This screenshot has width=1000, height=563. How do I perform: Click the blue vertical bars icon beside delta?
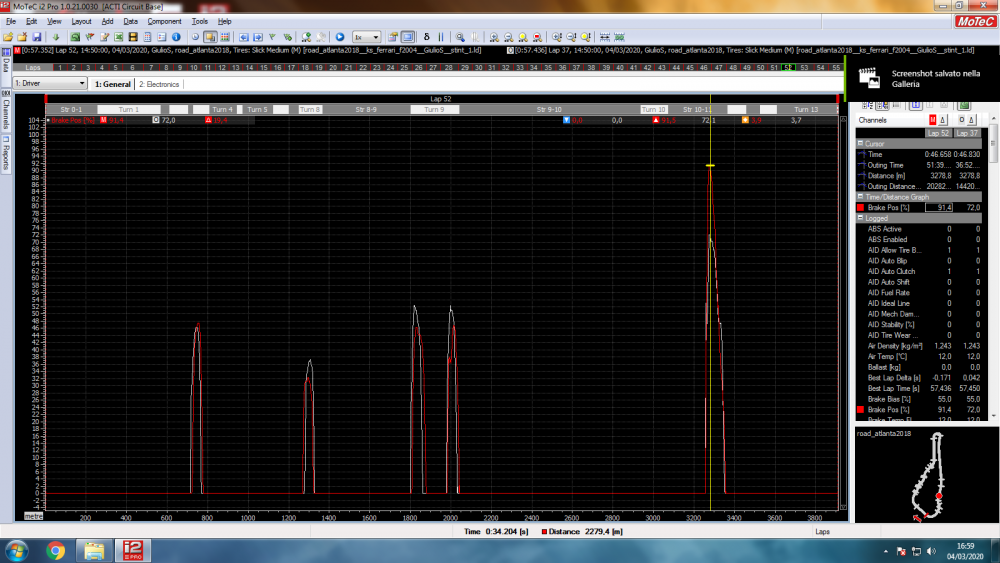coord(441,37)
